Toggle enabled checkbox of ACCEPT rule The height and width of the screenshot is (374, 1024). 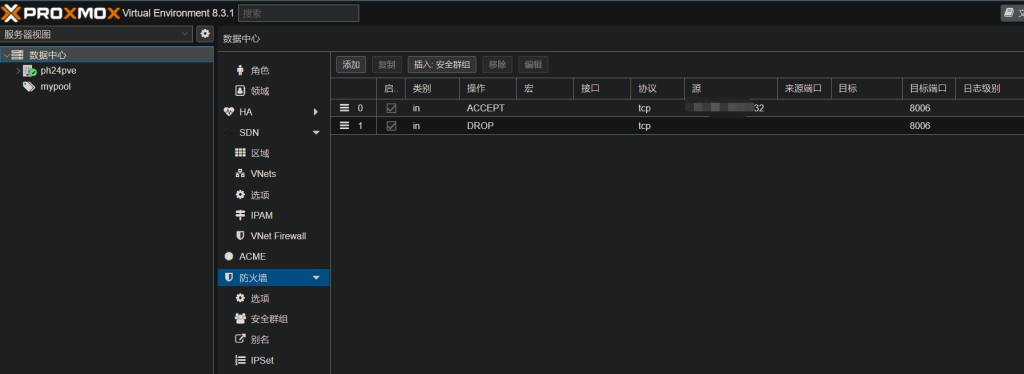click(x=391, y=108)
